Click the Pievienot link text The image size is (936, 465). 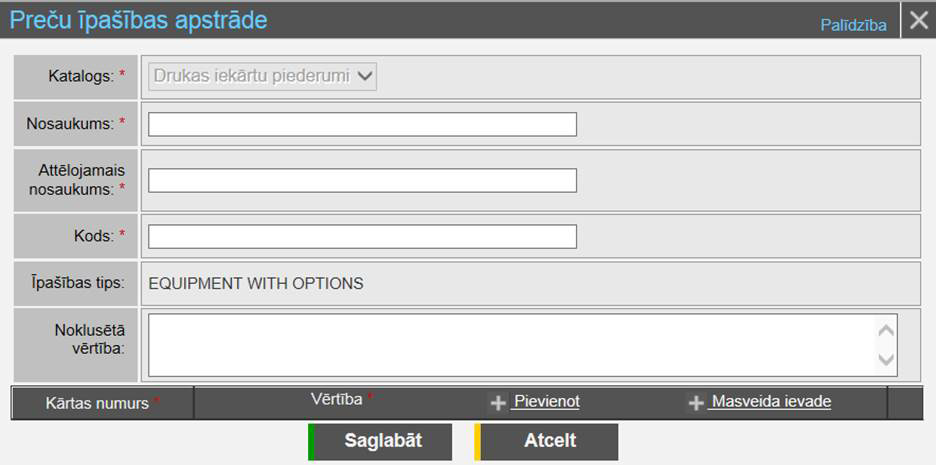(546, 402)
